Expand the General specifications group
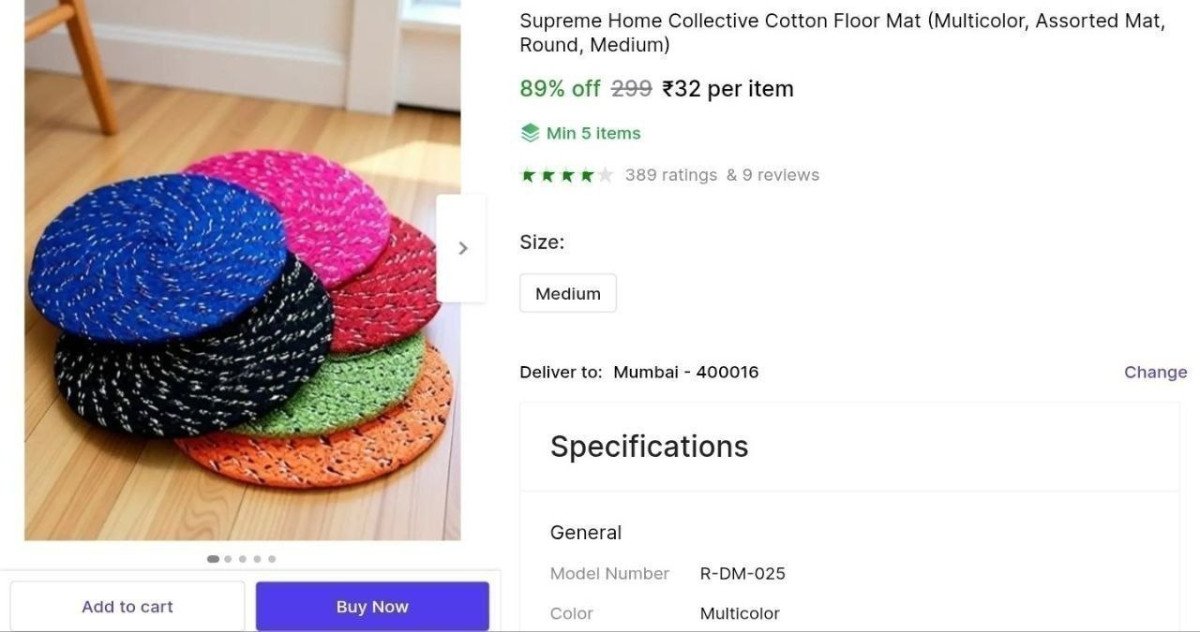 click(x=586, y=532)
